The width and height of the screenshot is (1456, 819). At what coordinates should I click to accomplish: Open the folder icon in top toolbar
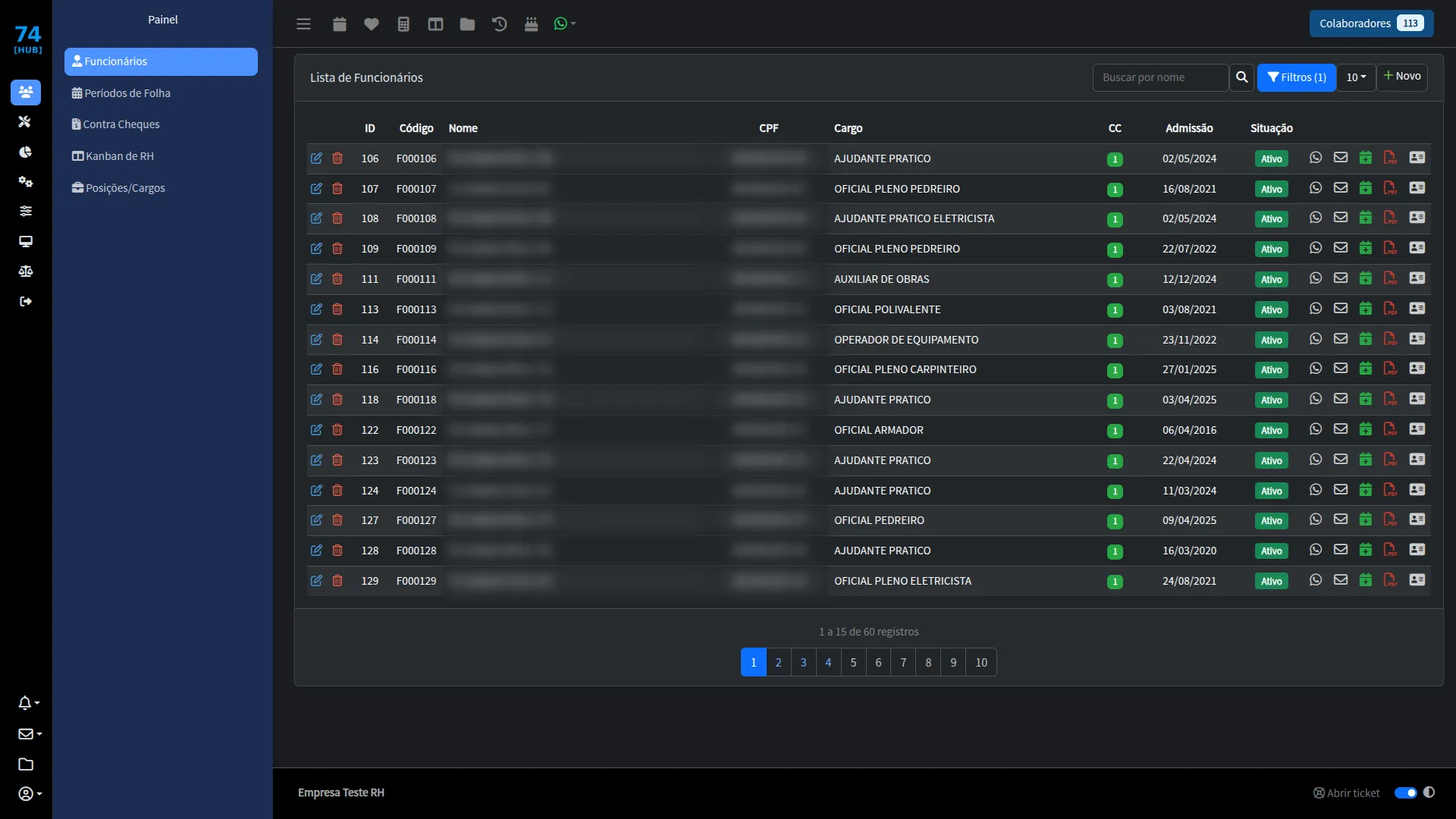[x=467, y=24]
